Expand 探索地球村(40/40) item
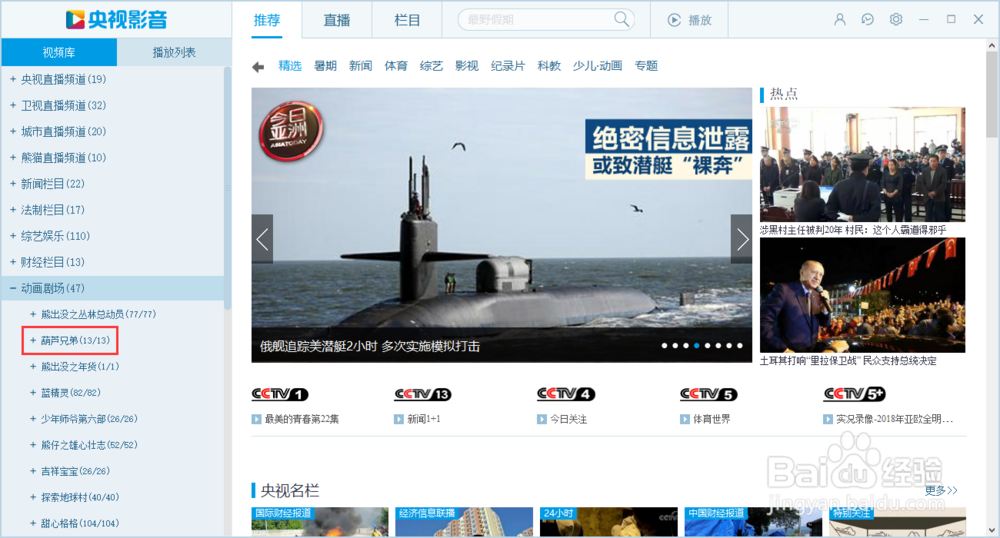 33,497
